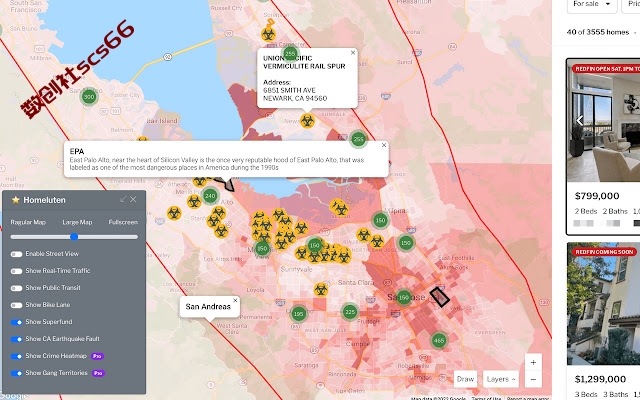The image size is (640, 400).
Task: Click the 150 cluster marker near Milpitas
Action: click(x=380, y=220)
